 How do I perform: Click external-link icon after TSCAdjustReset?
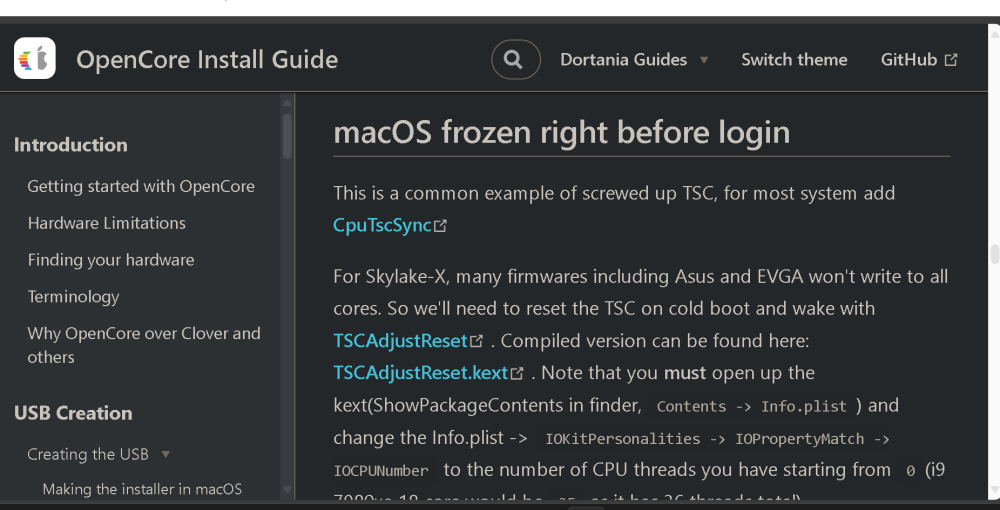[476, 341]
